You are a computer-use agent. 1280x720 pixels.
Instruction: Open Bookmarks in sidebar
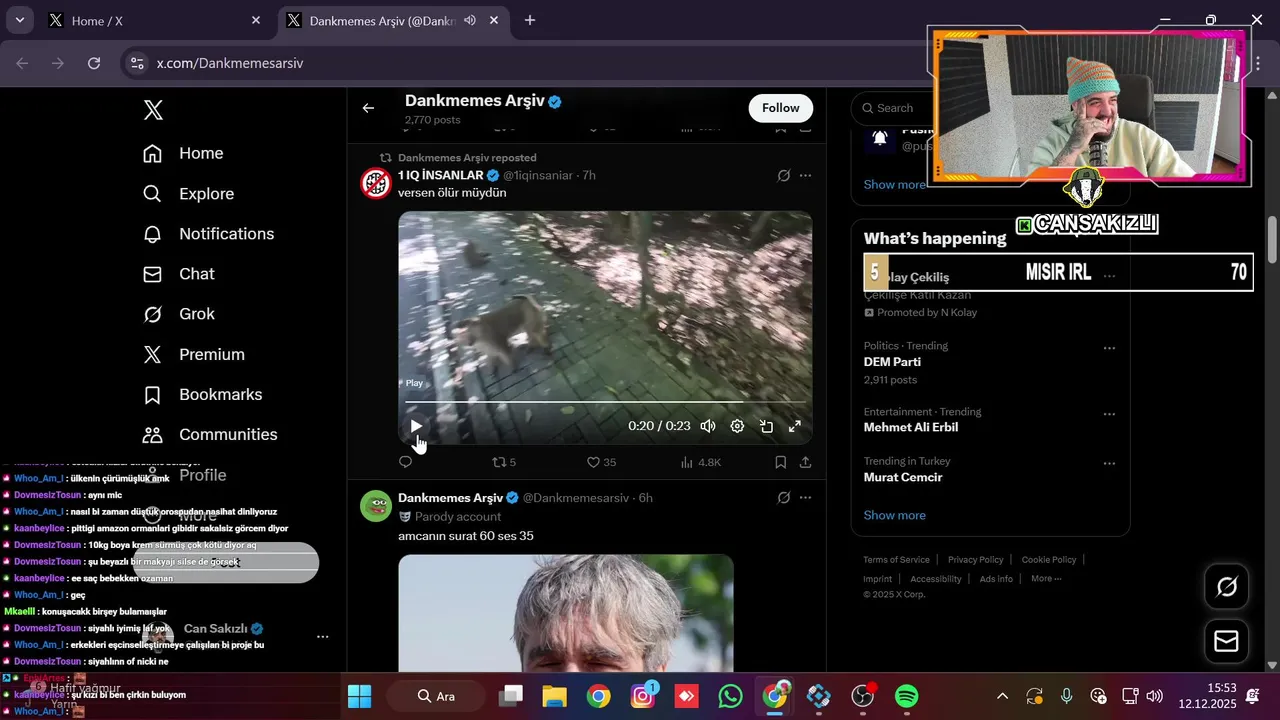(202, 395)
